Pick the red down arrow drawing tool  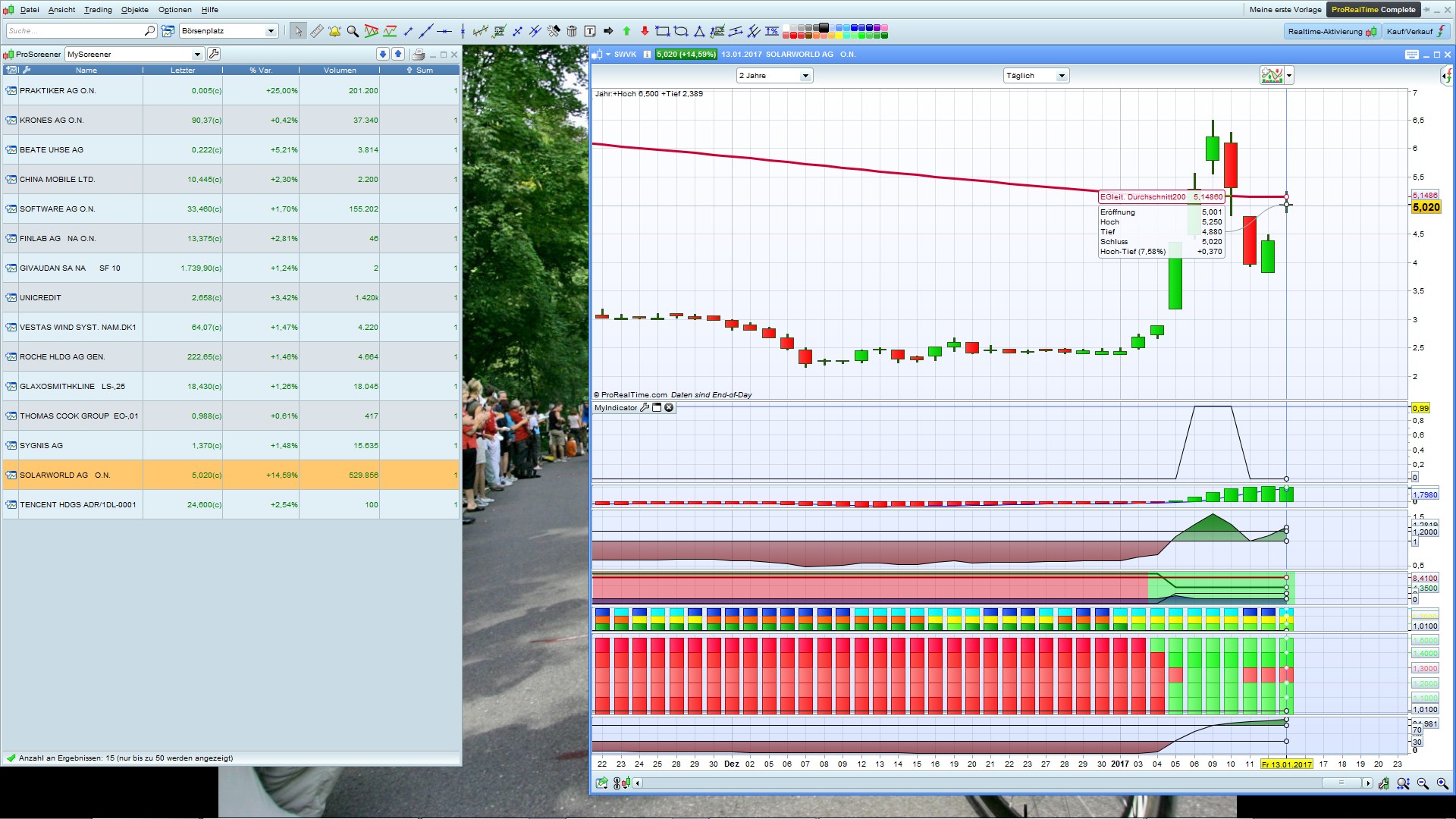(x=645, y=31)
